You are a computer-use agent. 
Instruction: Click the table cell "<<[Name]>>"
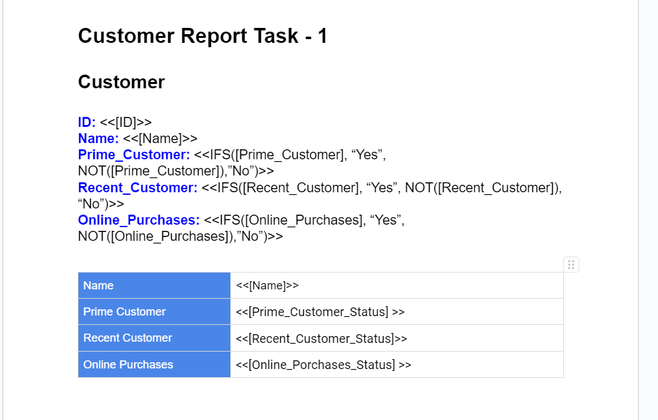tap(397, 285)
